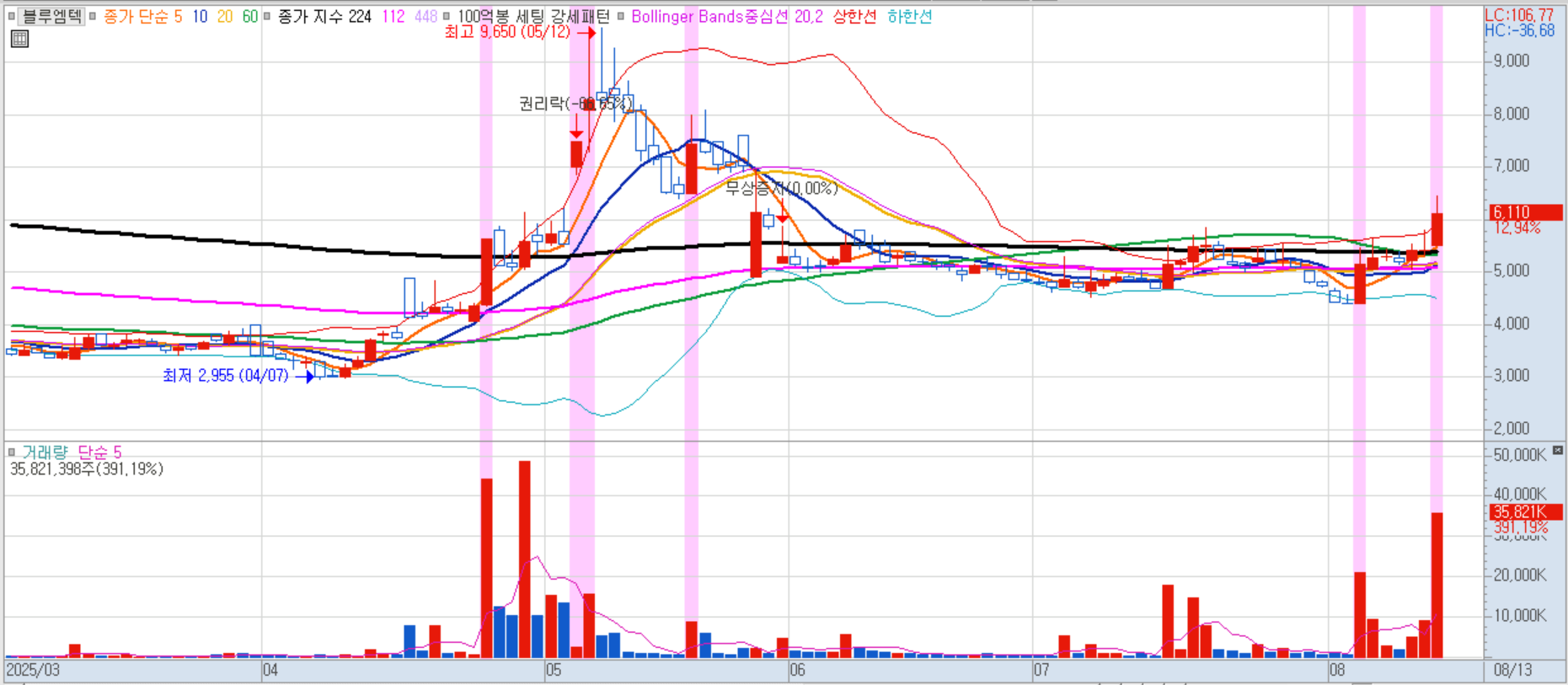Click the 4,000 price axis label

(x=1511, y=324)
